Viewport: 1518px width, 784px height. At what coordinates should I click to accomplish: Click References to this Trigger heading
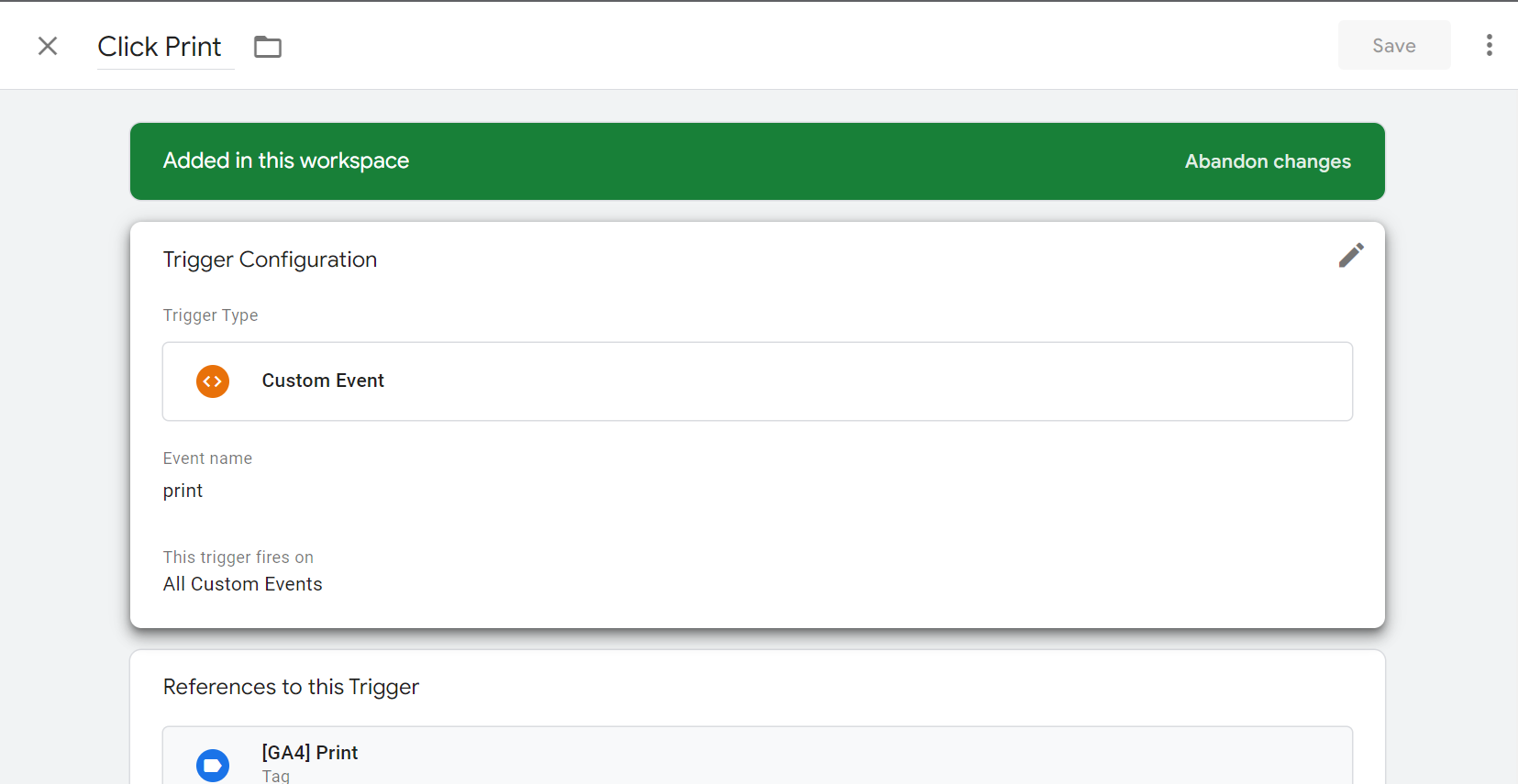291,686
